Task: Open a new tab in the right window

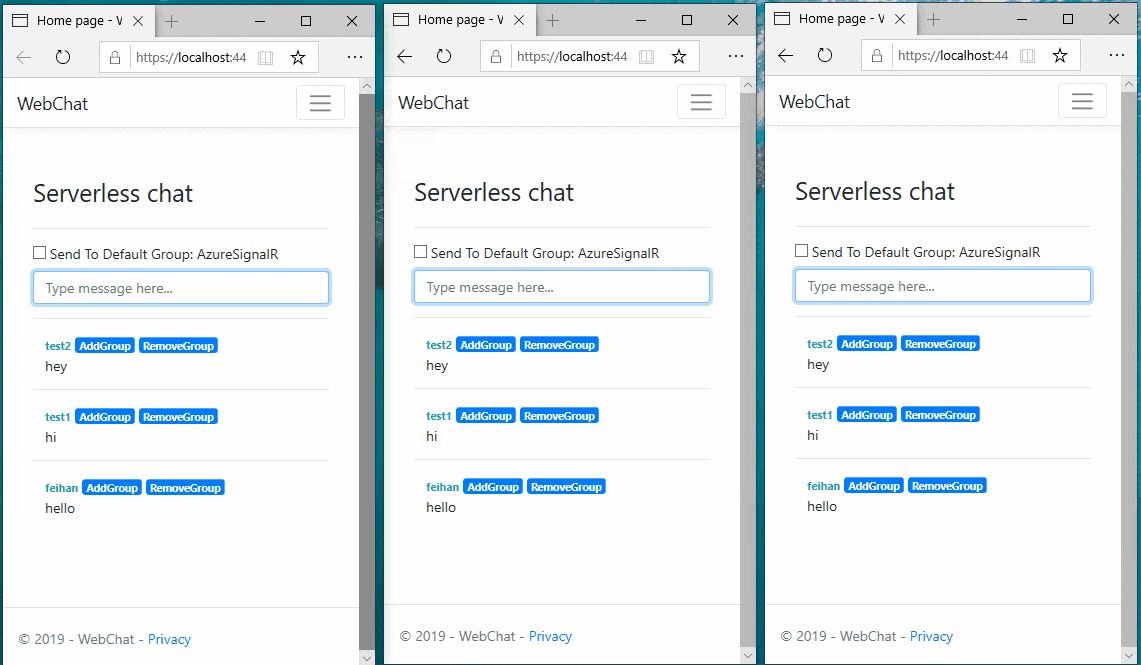Action: click(934, 20)
